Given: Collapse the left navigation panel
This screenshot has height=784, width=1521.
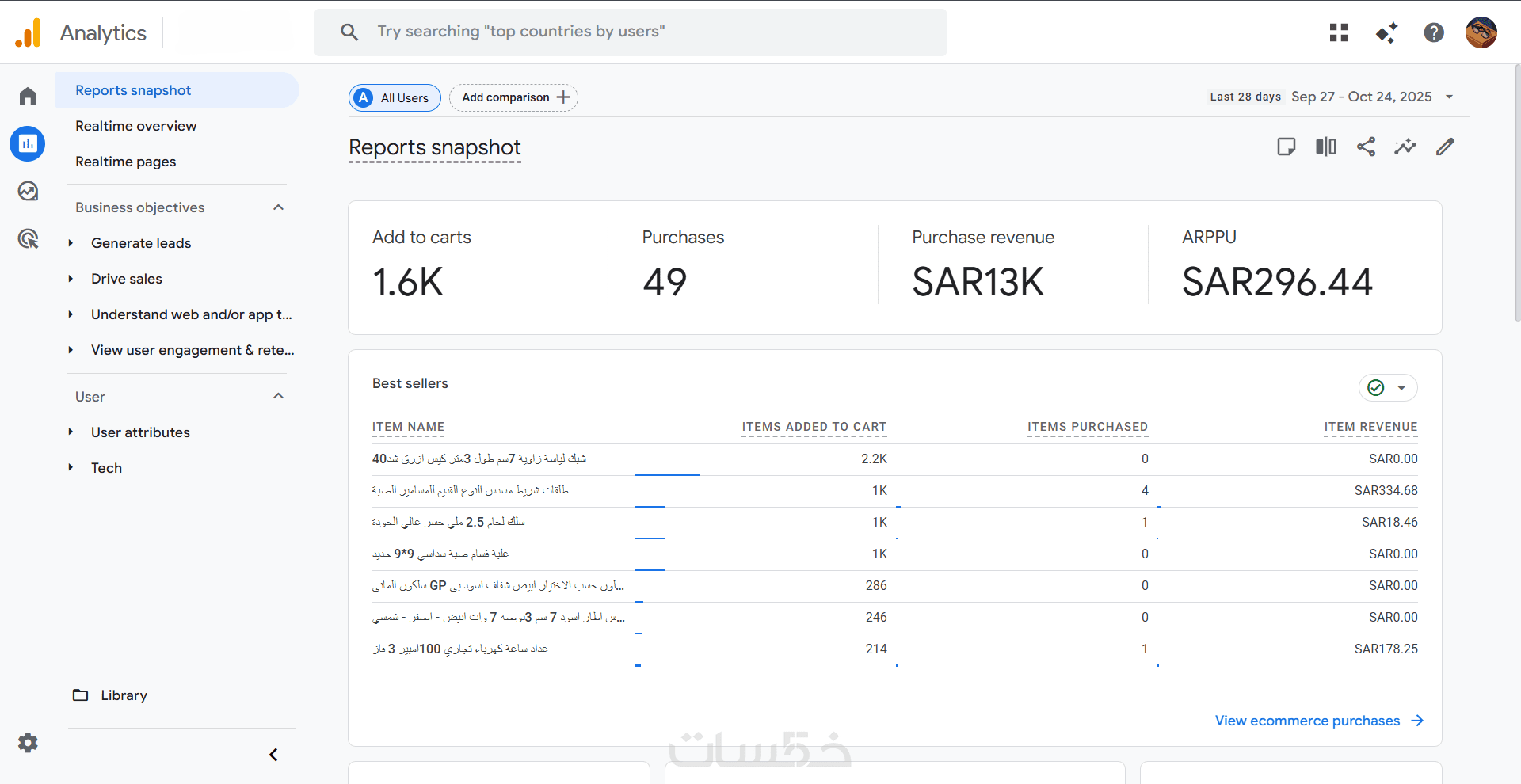Looking at the screenshot, I should [273, 755].
